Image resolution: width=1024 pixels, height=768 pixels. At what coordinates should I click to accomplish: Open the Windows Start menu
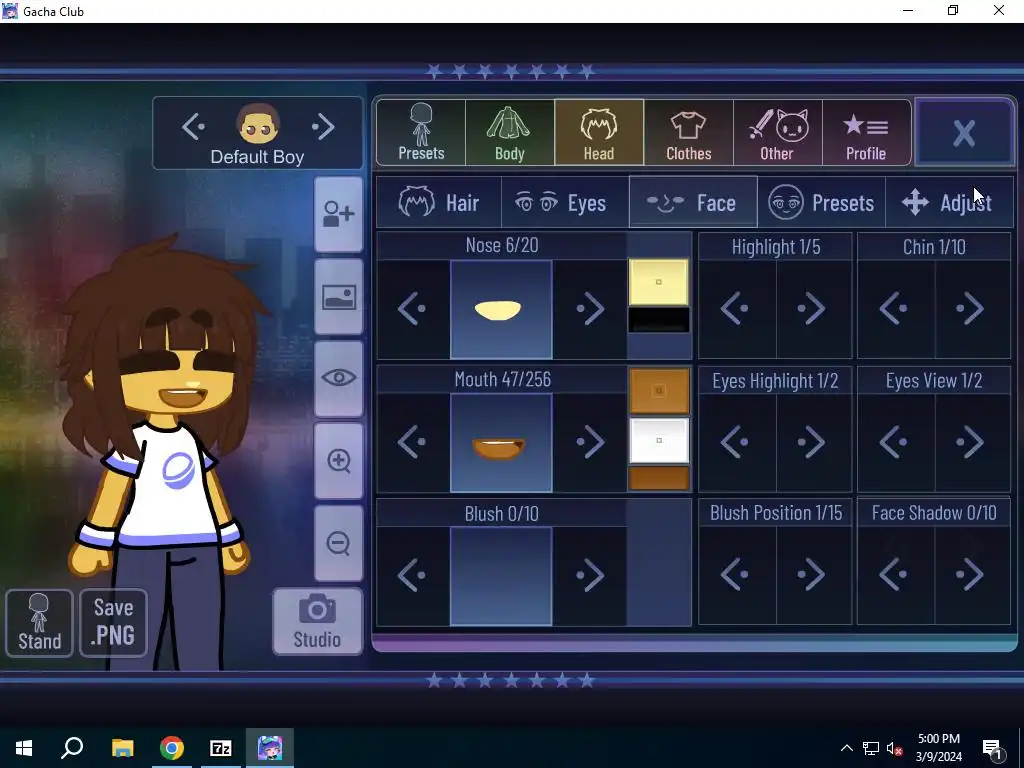pos(24,748)
